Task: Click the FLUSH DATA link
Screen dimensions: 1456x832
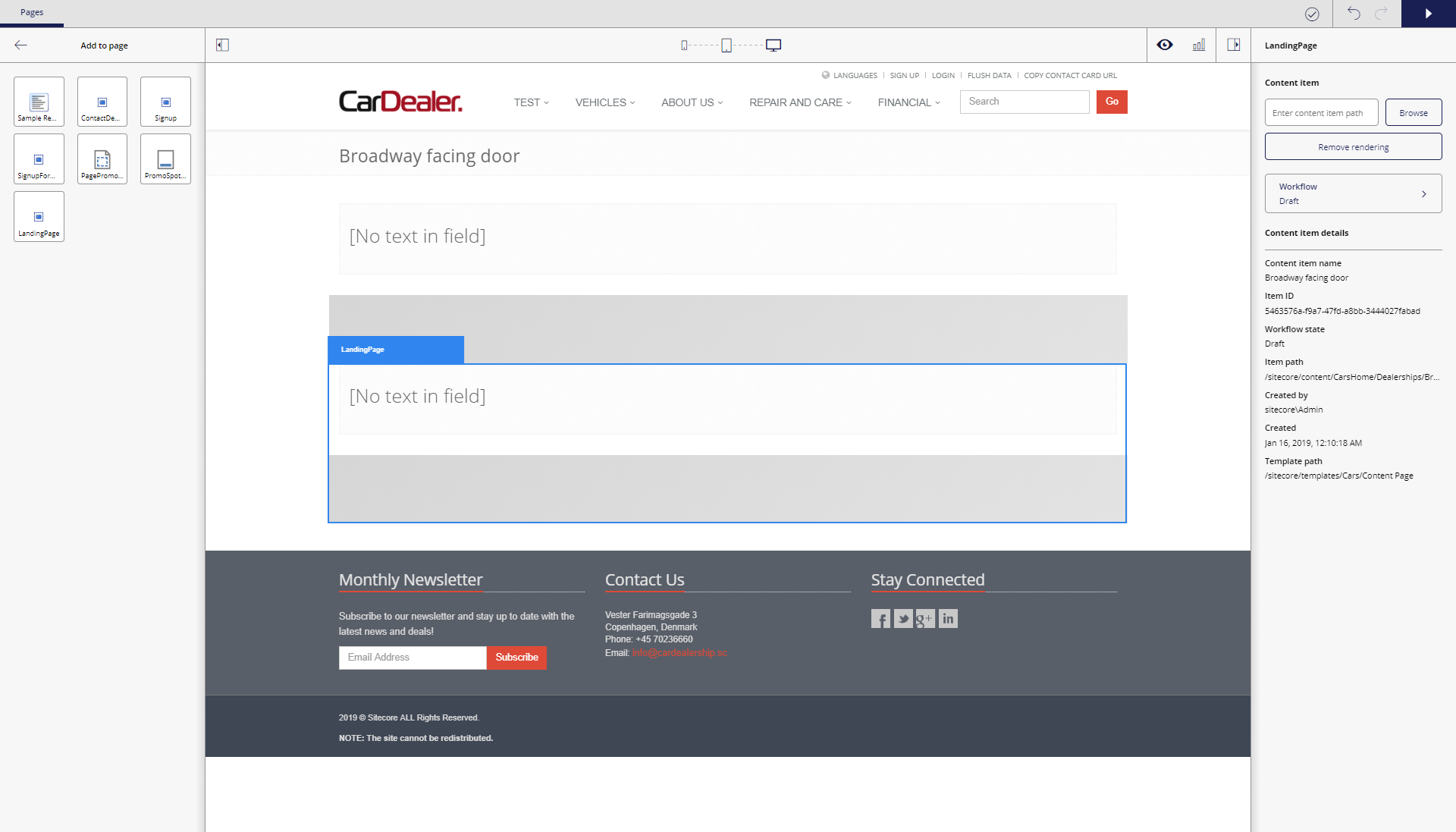Action: point(989,76)
